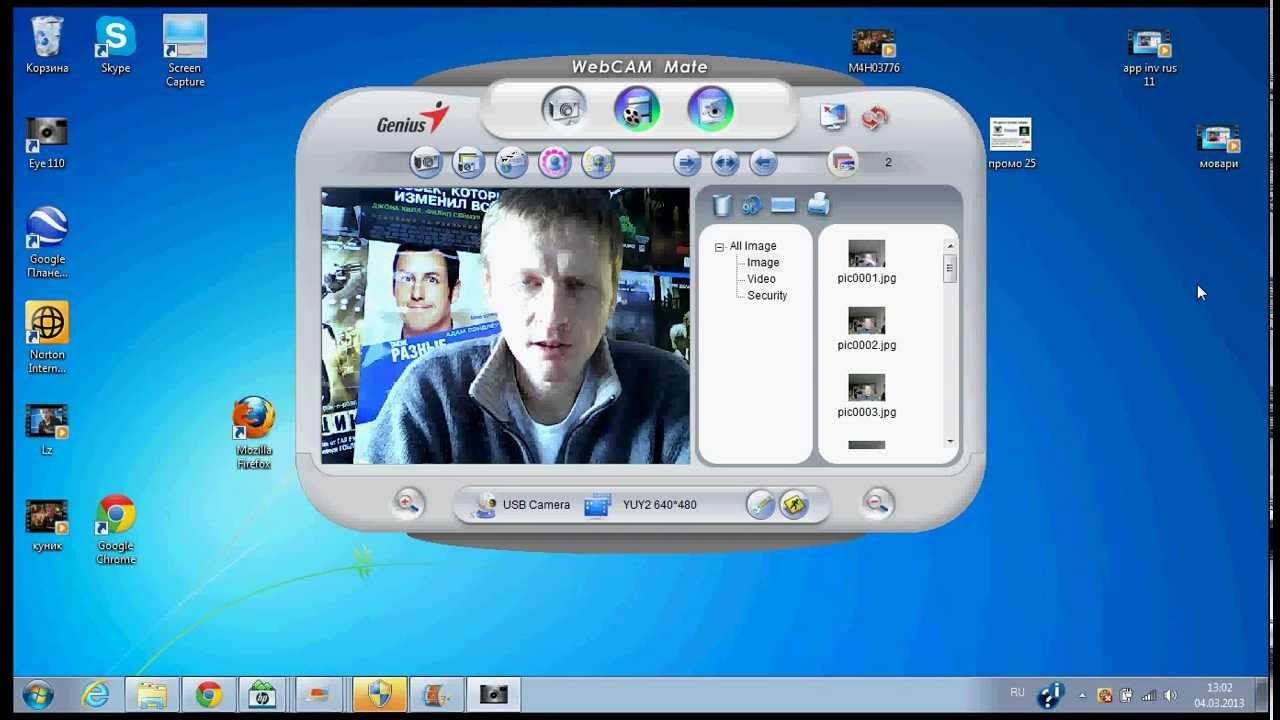Select the All Image tree root

point(753,246)
